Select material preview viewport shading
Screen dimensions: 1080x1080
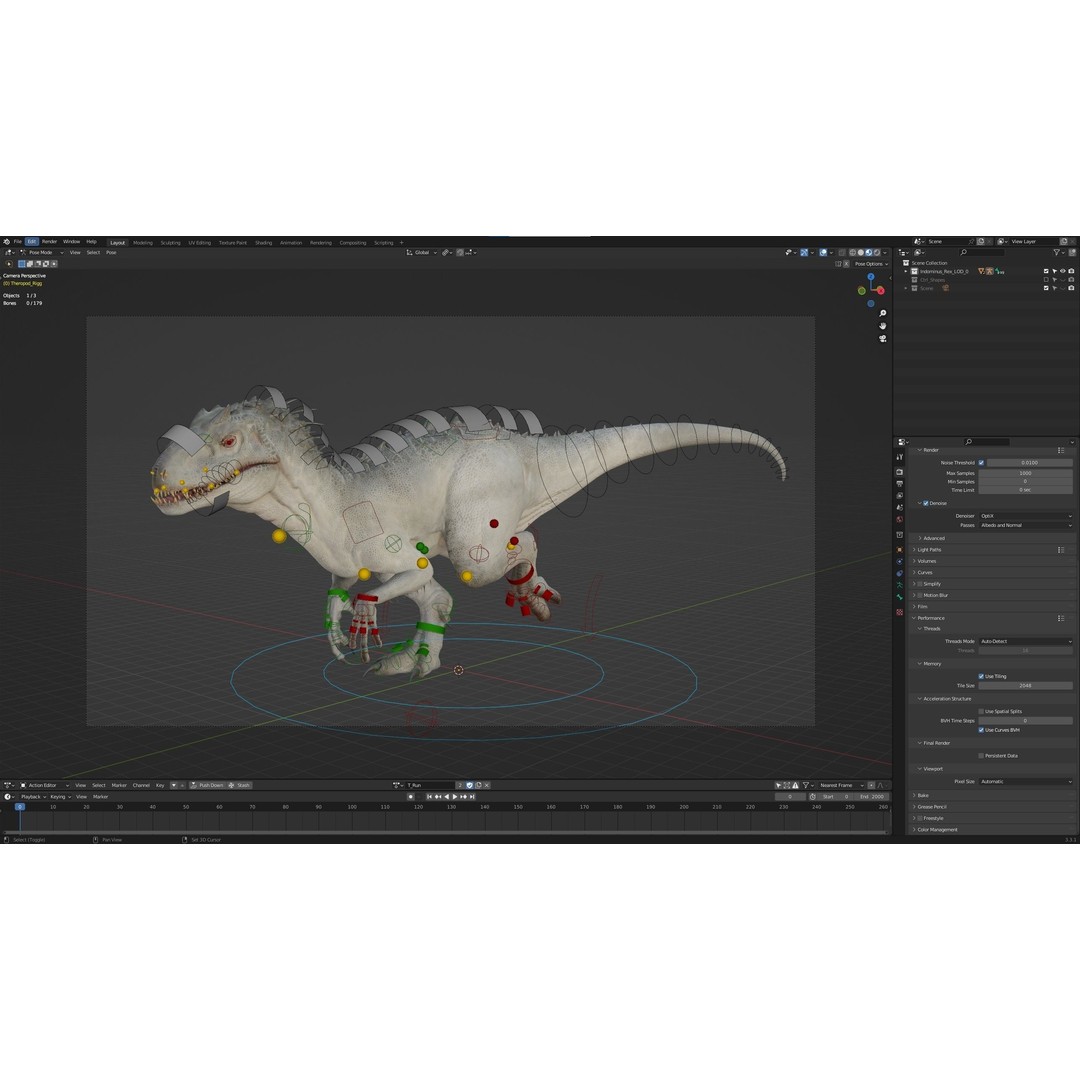(869, 253)
